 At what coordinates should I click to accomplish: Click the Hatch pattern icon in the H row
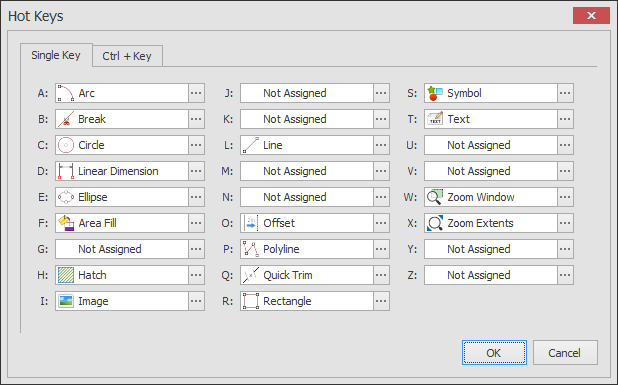tap(66, 275)
